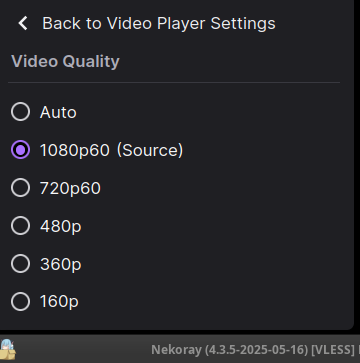Open the Nekoray icon in the taskbar
This screenshot has height=363, width=360.
coord(8,349)
